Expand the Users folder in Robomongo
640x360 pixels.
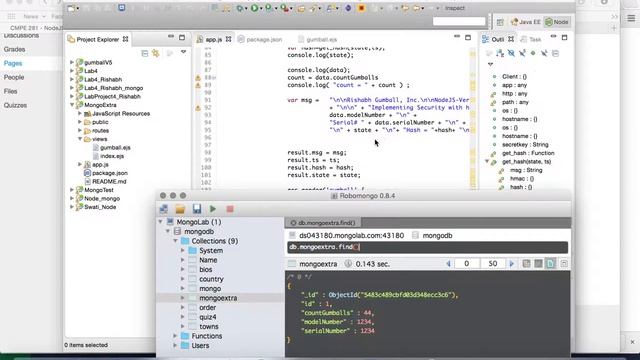click(176, 345)
